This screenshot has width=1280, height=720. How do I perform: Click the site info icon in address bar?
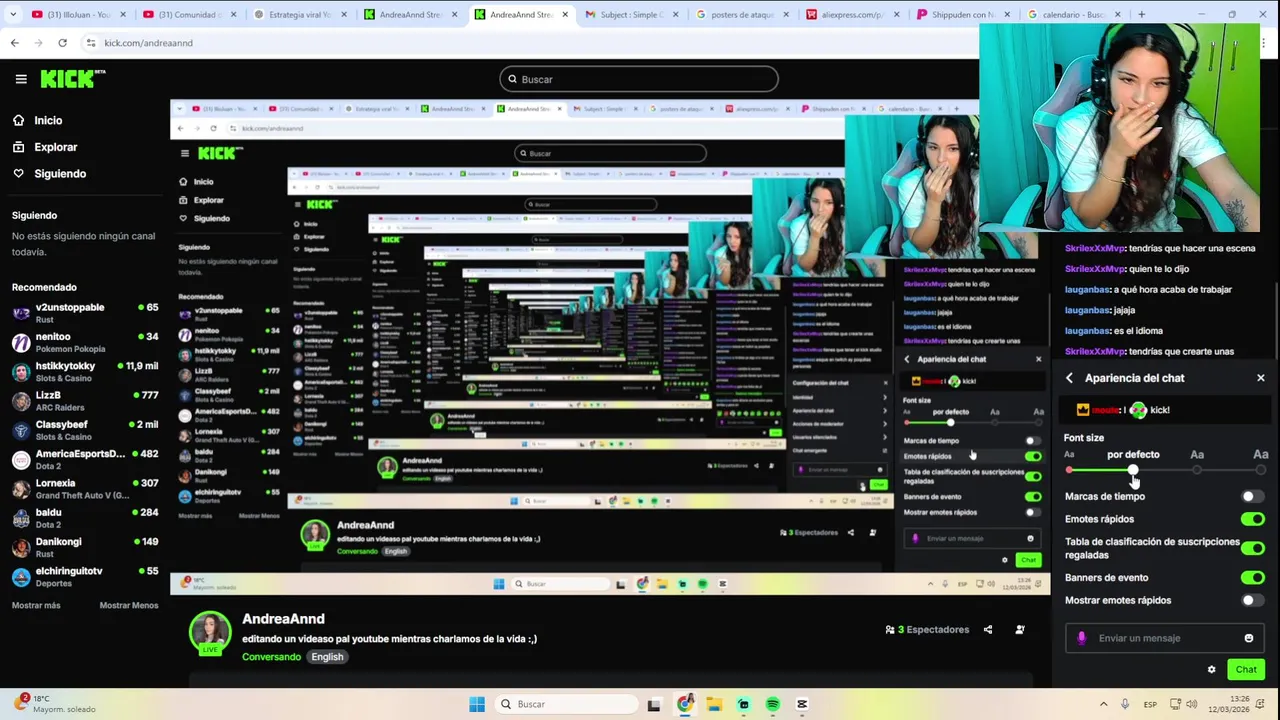click(91, 43)
